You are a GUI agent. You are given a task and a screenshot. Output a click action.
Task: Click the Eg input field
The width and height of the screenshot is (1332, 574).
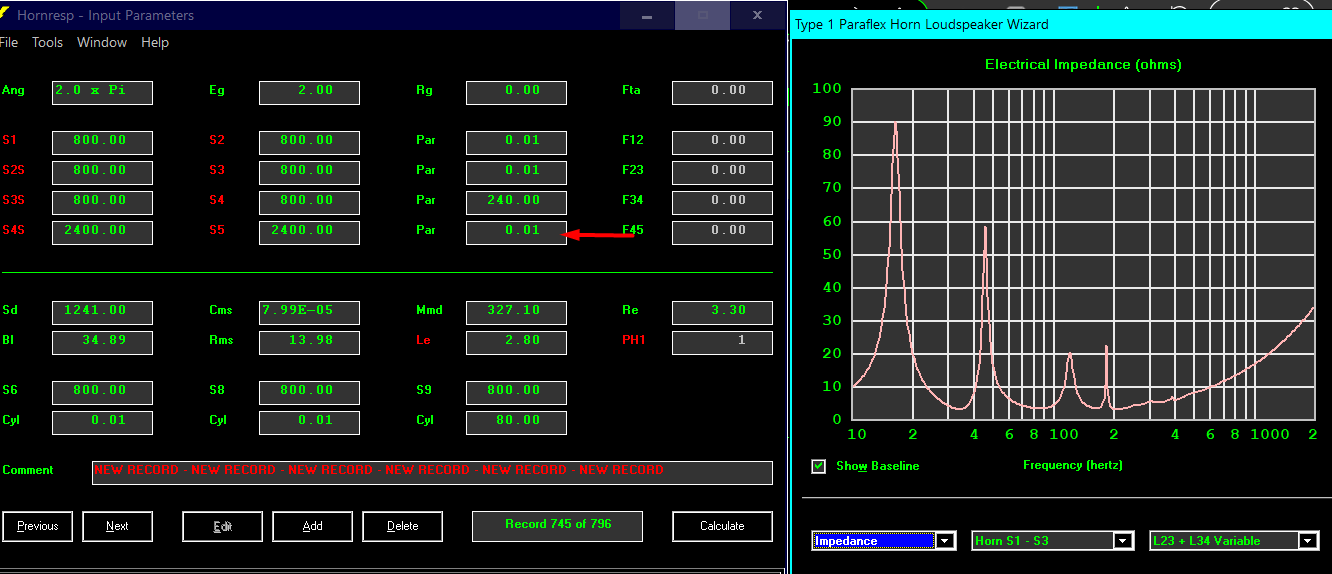tap(309, 93)
